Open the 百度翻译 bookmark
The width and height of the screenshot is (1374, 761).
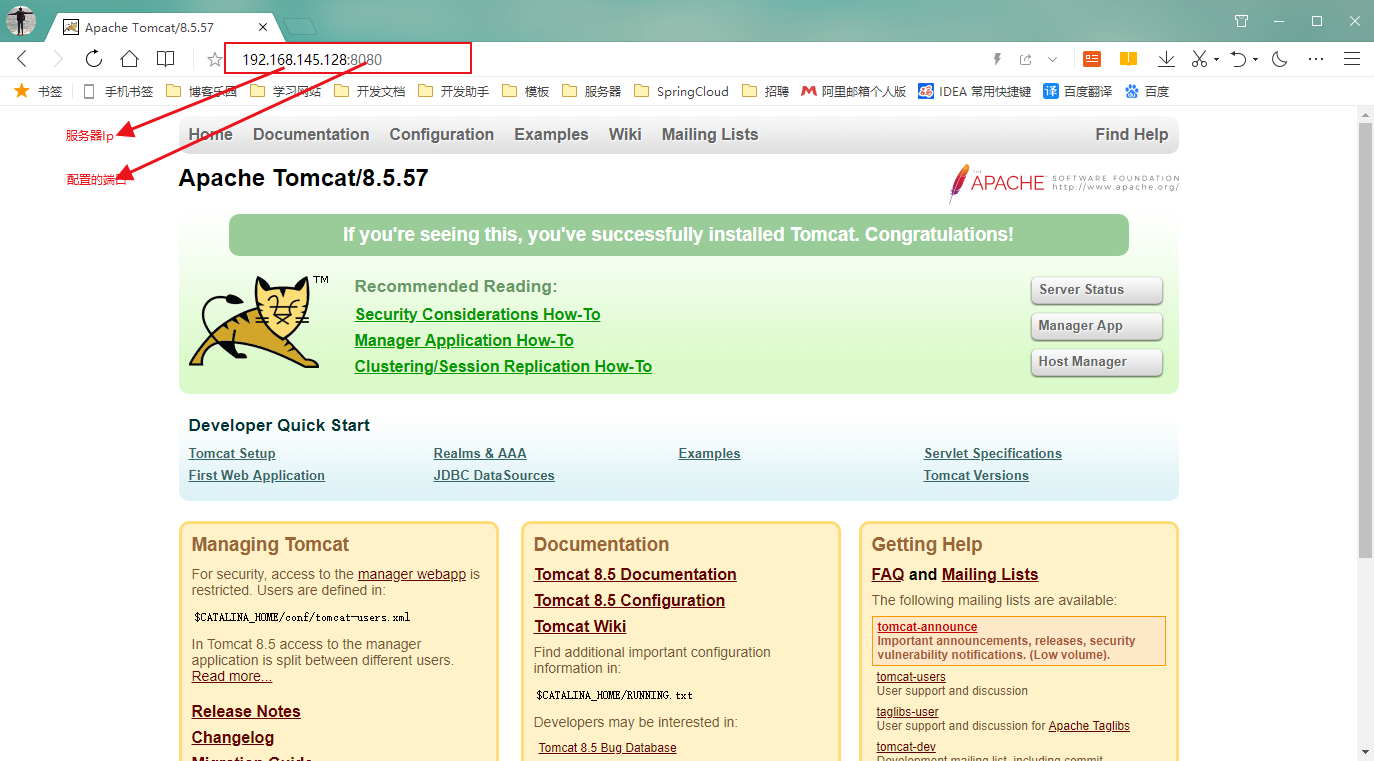(x=1078, y=91)
